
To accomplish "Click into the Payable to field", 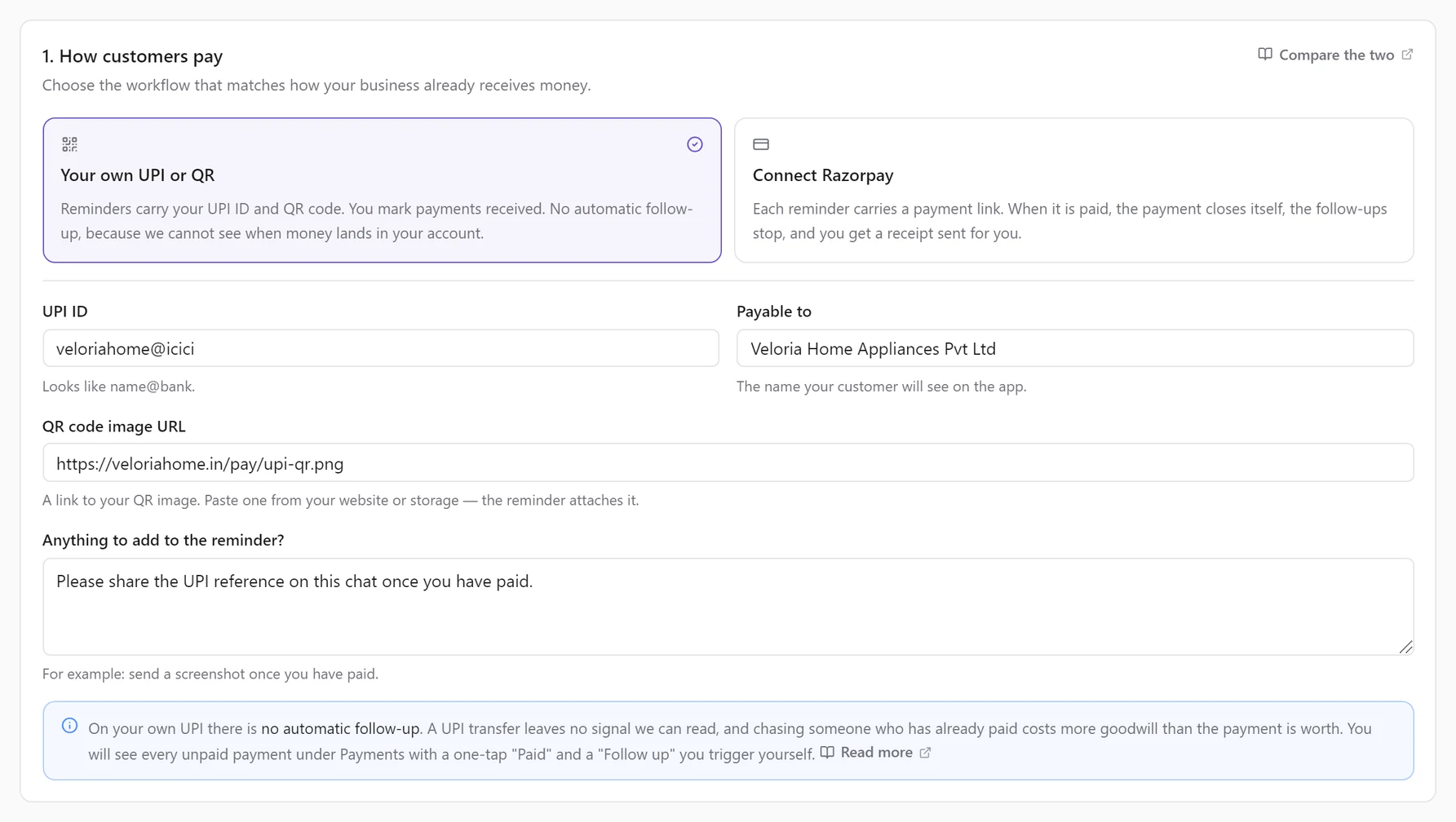I will pos(1074,348).
